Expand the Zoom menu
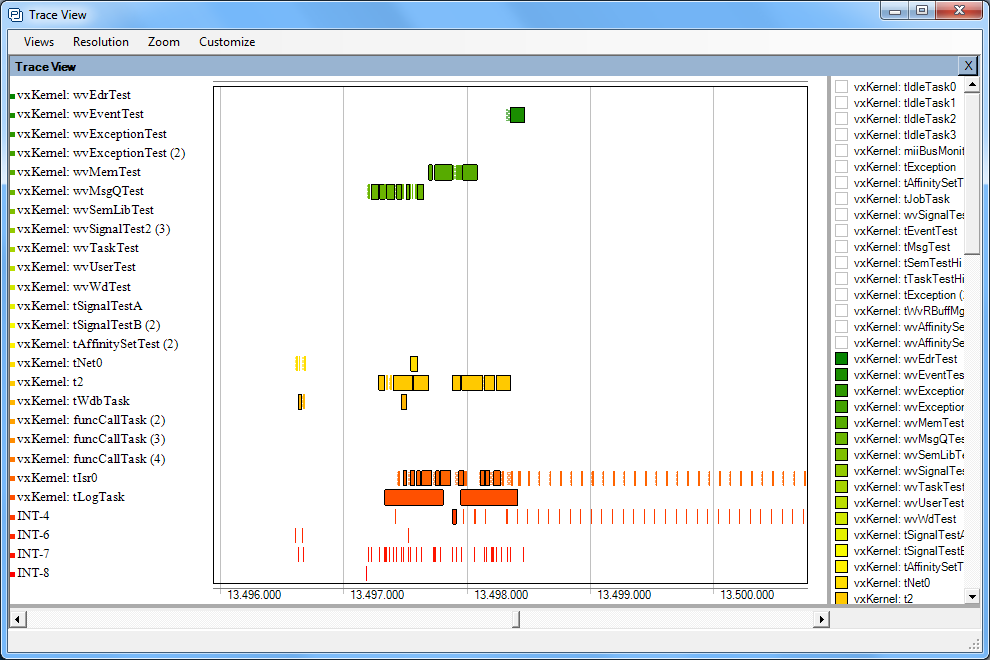This screenshot has height=660, width=990. tap(164, 42)
